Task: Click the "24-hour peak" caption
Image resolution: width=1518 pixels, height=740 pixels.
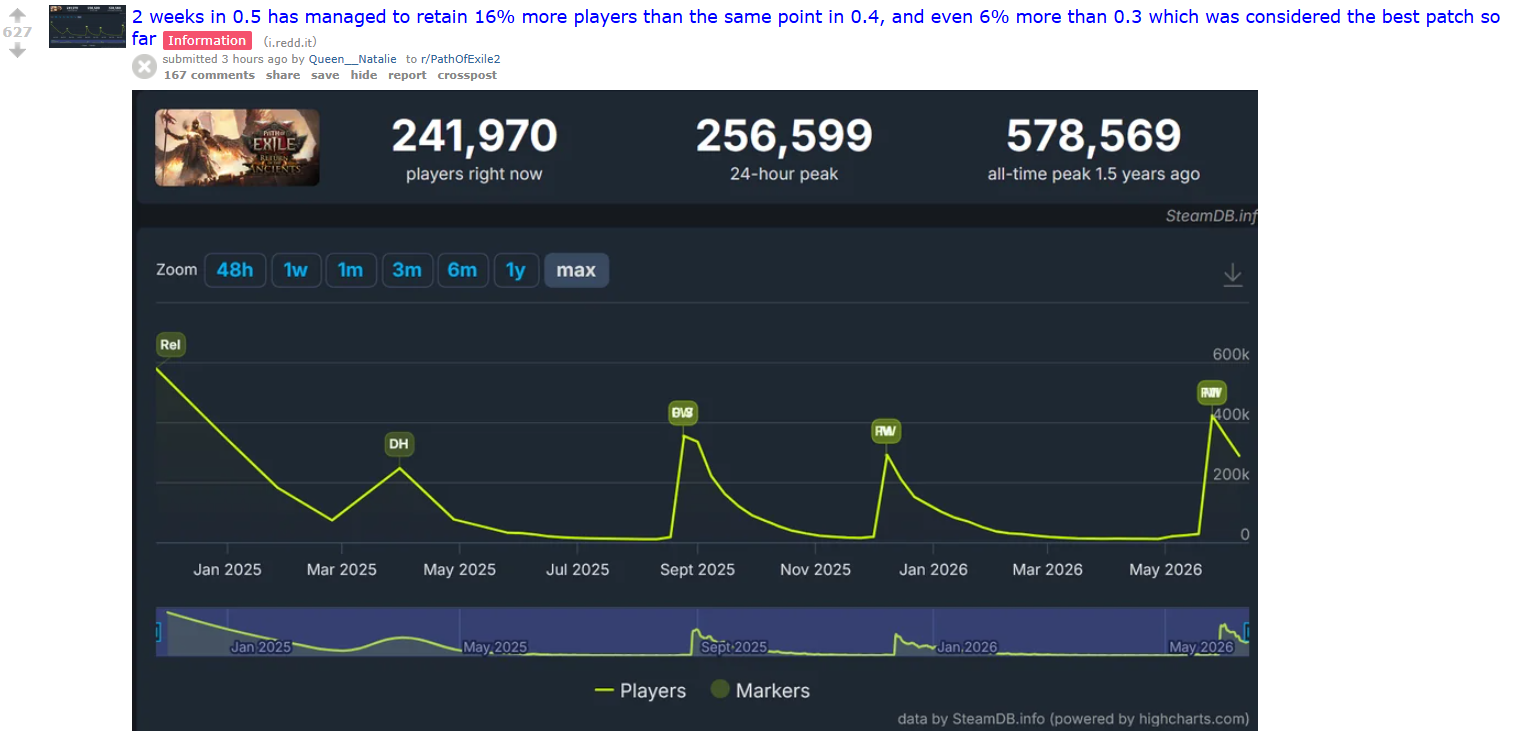Action: (784, 174)
